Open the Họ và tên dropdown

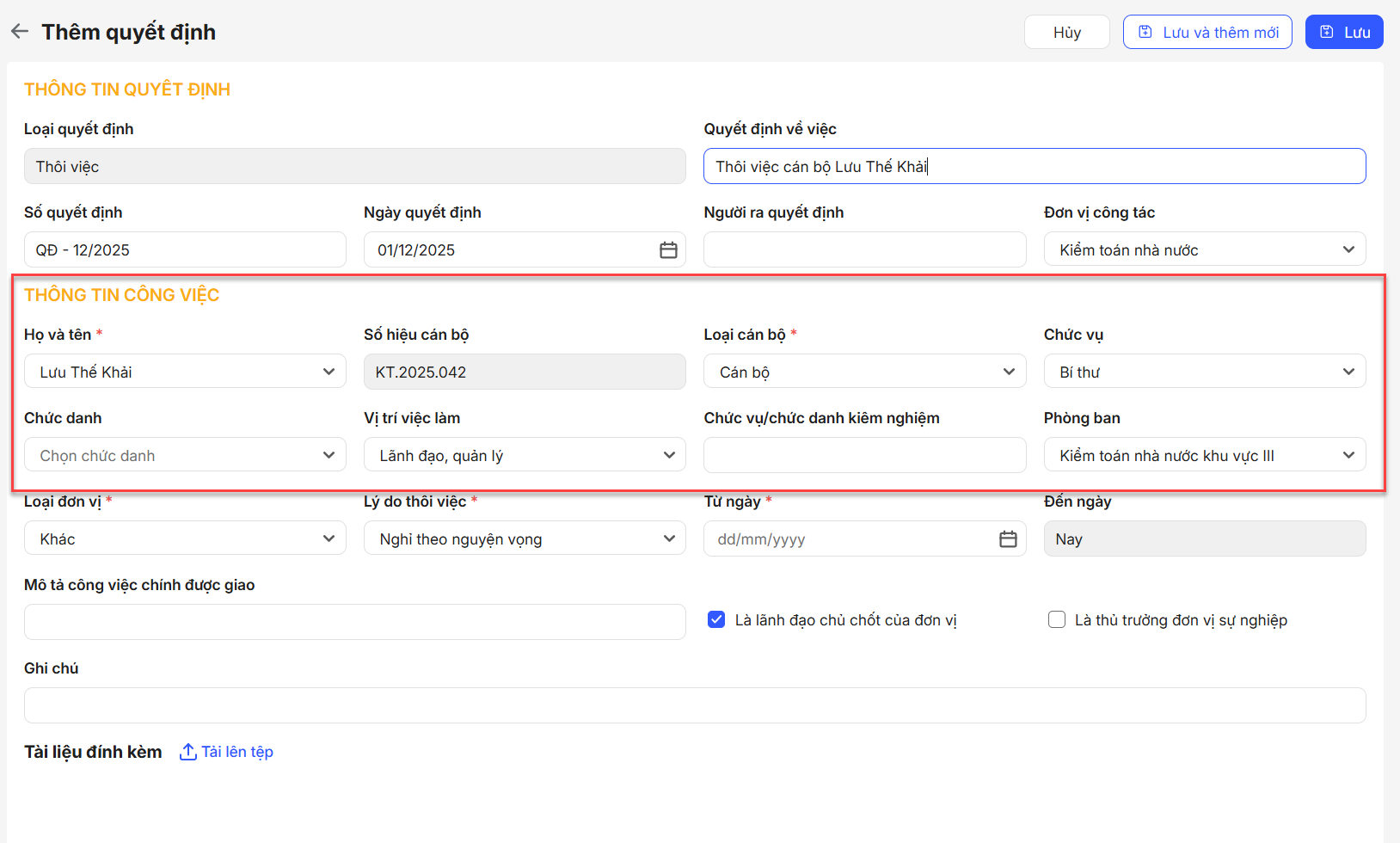(x=185, y=372)
